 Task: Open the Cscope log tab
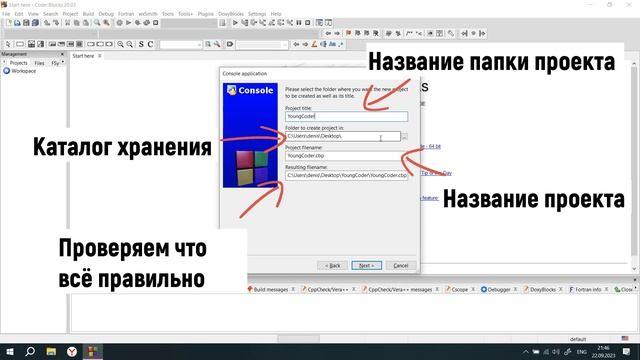460,289
